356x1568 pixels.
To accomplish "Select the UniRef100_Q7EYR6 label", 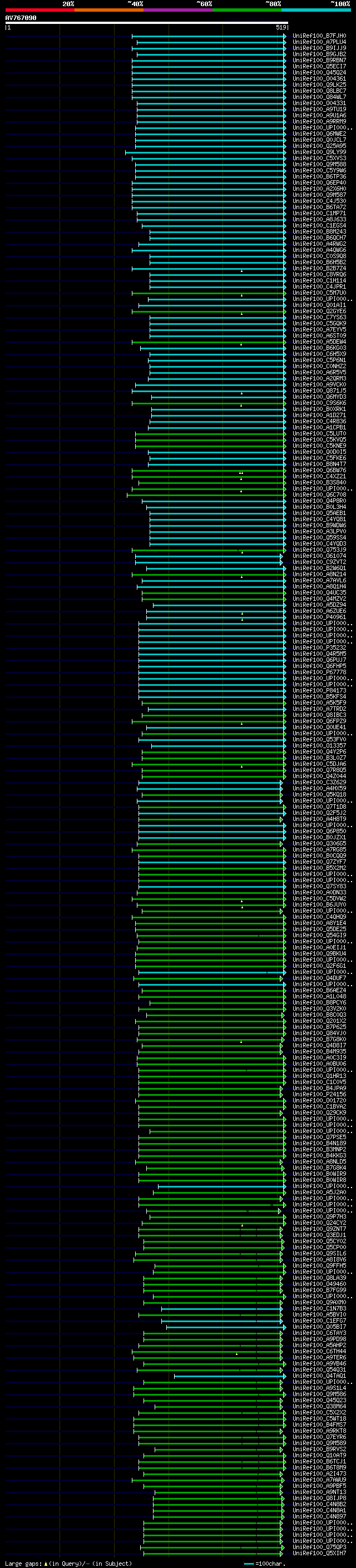I will click(319, 1437).
